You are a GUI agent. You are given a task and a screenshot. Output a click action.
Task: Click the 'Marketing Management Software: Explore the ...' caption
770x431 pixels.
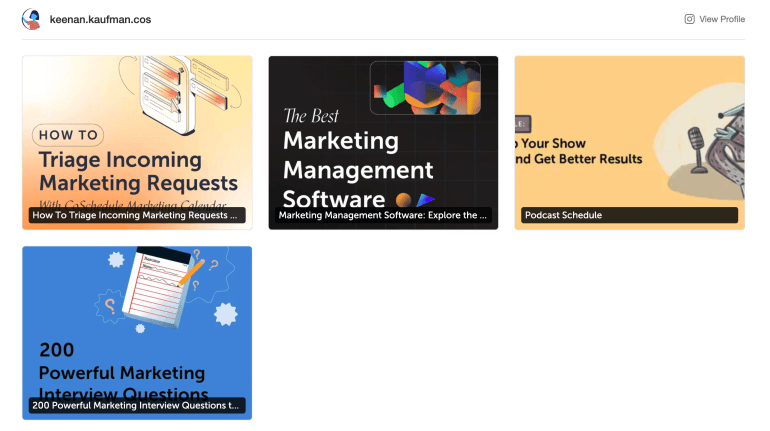(x=383, y=215)
